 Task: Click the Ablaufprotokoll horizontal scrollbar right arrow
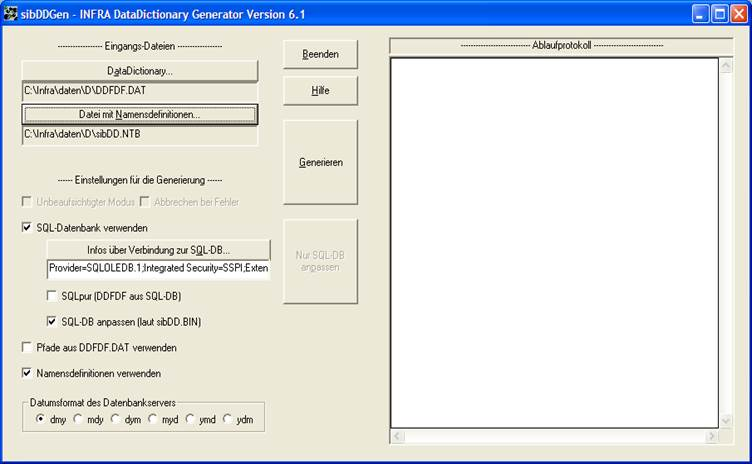point(711,436)
